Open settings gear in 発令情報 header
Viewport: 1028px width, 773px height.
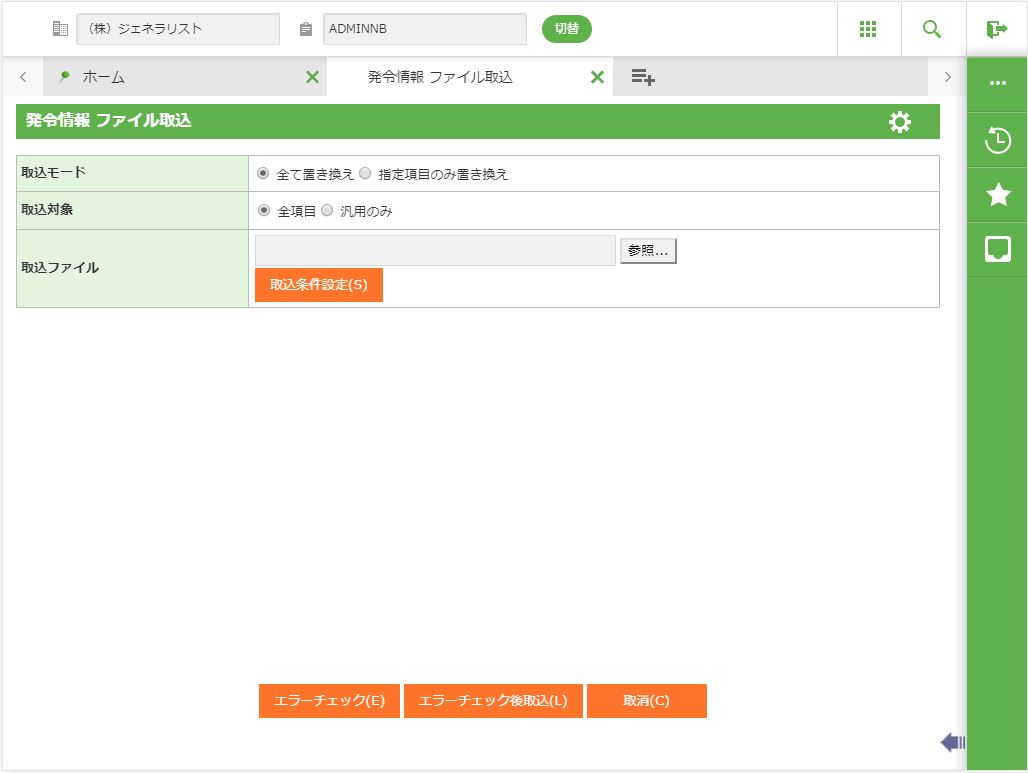(x=899, y=122)
